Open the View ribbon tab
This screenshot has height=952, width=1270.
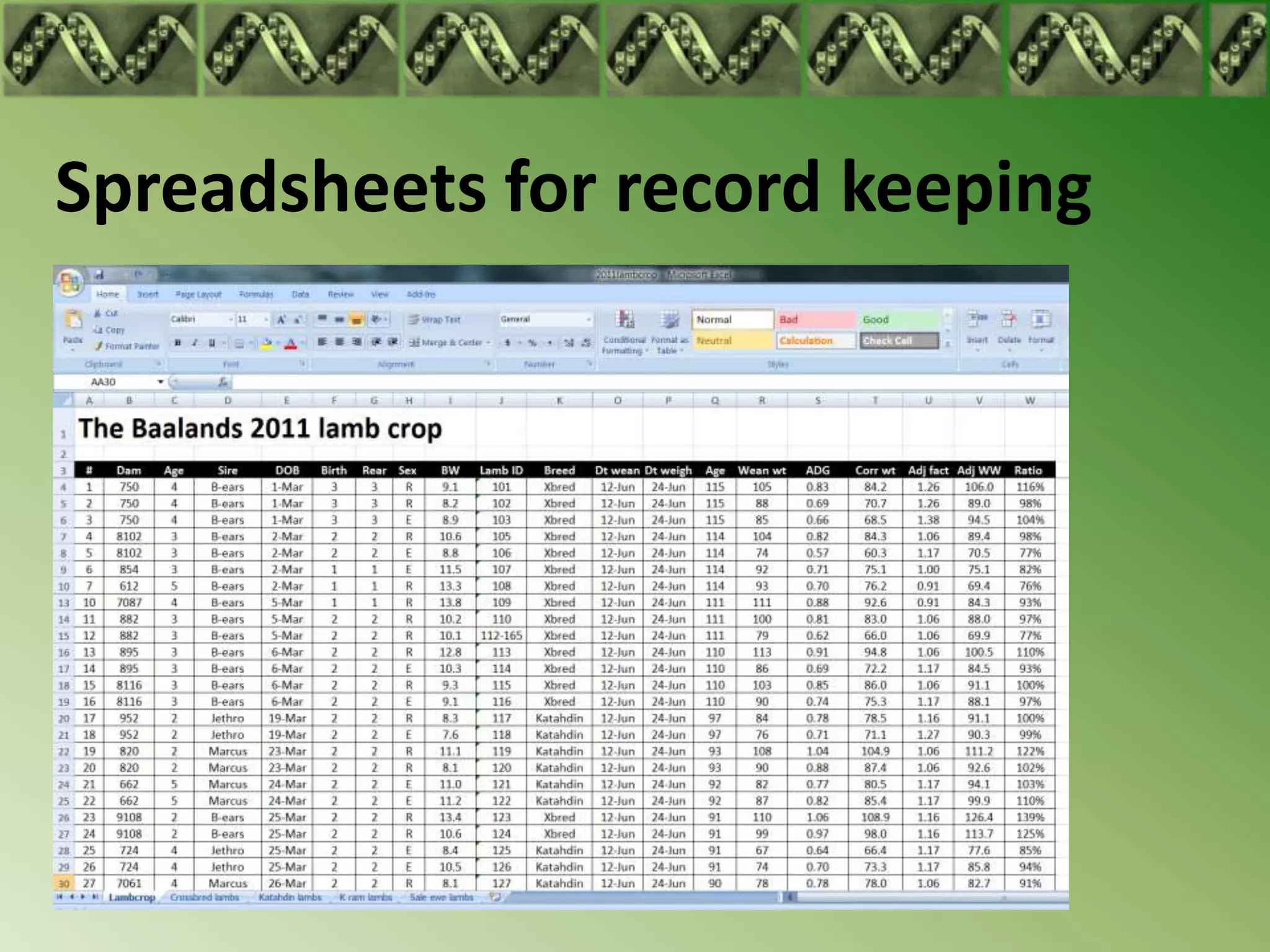point(380,294)
